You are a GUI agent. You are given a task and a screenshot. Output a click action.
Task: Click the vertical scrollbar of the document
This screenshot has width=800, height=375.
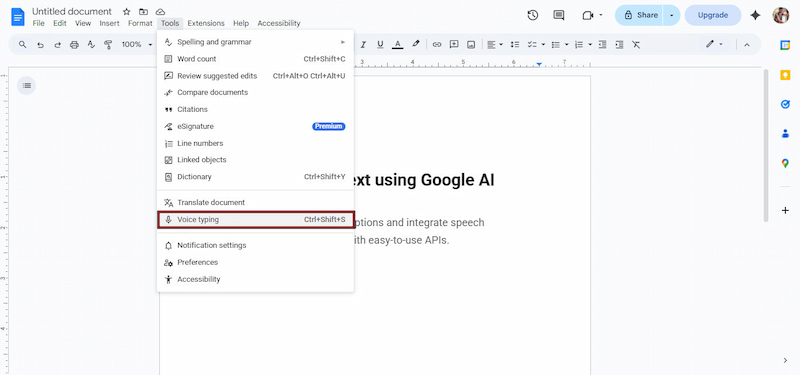(765, 145)
